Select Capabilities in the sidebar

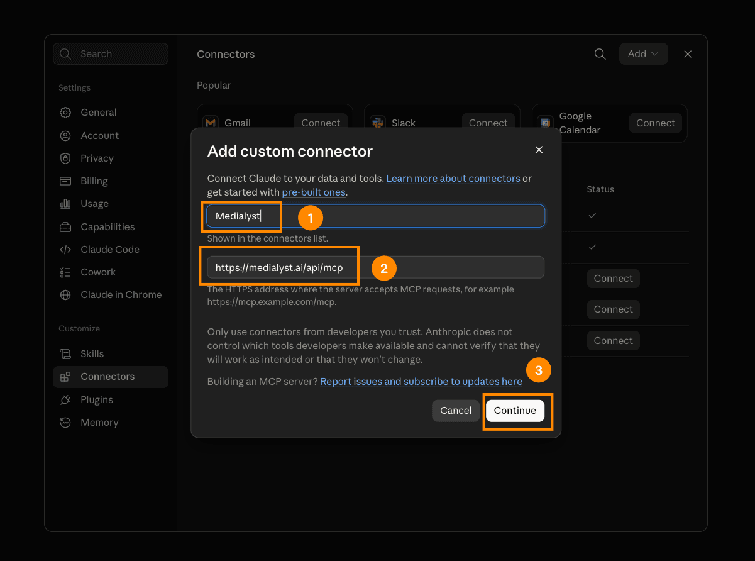111,227
